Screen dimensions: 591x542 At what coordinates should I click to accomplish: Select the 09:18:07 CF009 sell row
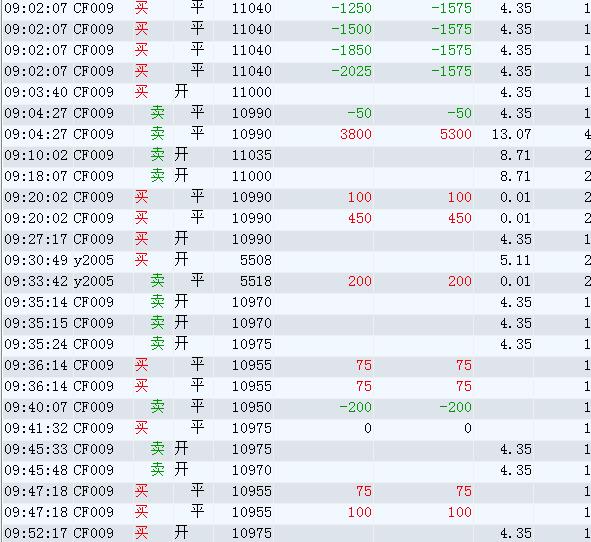296,176
